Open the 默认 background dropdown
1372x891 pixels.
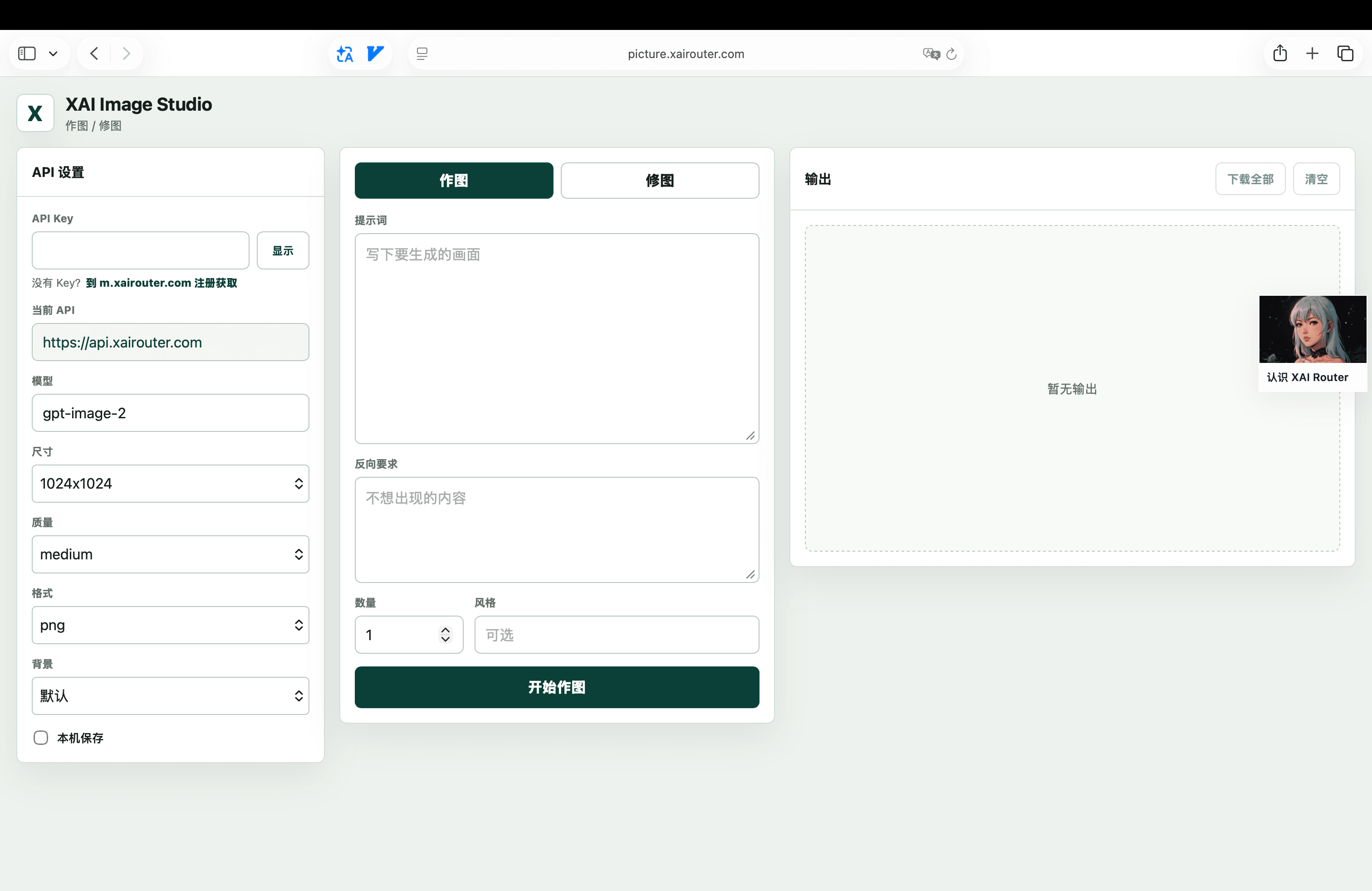pyautogui.click(x=171, y=695)
